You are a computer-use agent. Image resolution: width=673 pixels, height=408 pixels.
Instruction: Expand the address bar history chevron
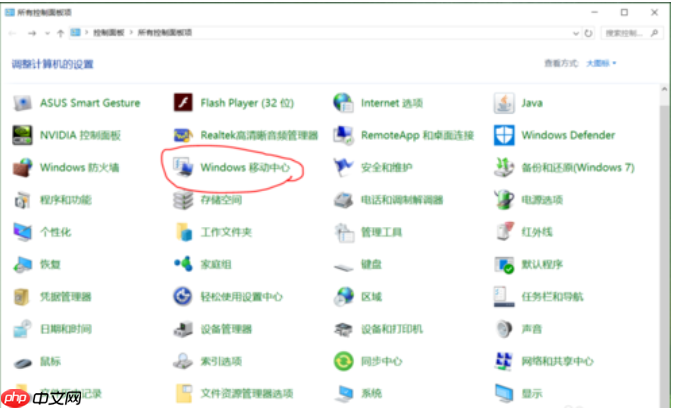[576, 33]
